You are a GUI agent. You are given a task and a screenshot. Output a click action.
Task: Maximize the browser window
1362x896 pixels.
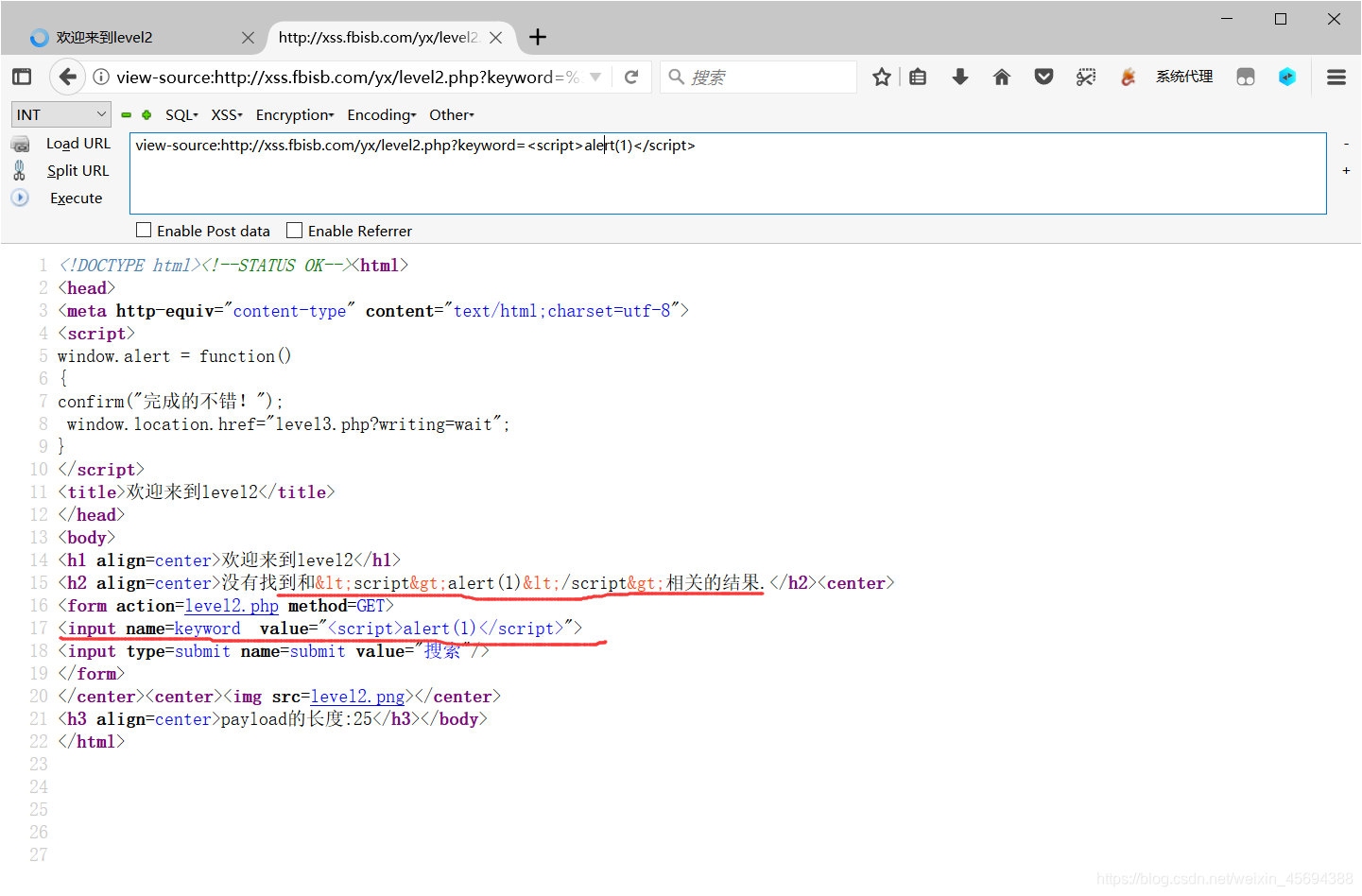(x=1281, y=19)
